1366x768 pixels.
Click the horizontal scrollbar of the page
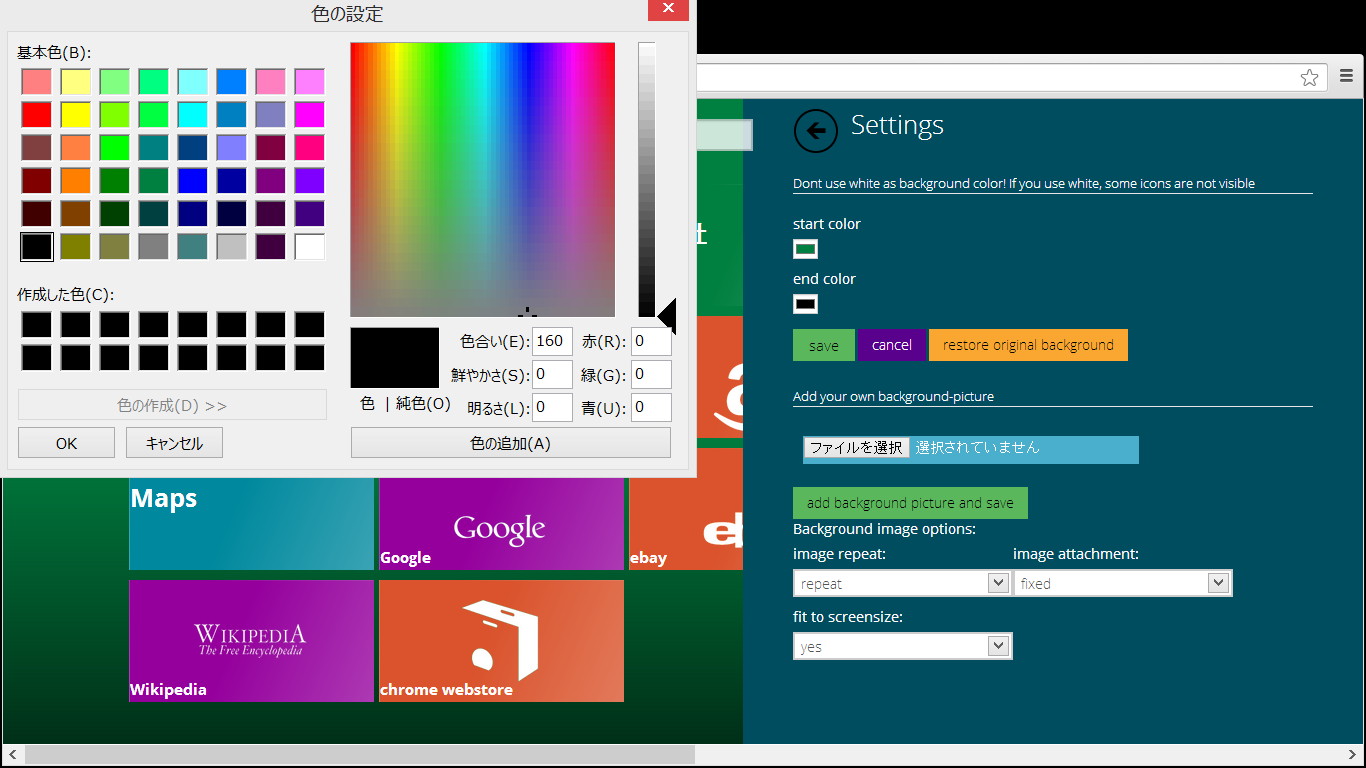click(x=360, y=754)
